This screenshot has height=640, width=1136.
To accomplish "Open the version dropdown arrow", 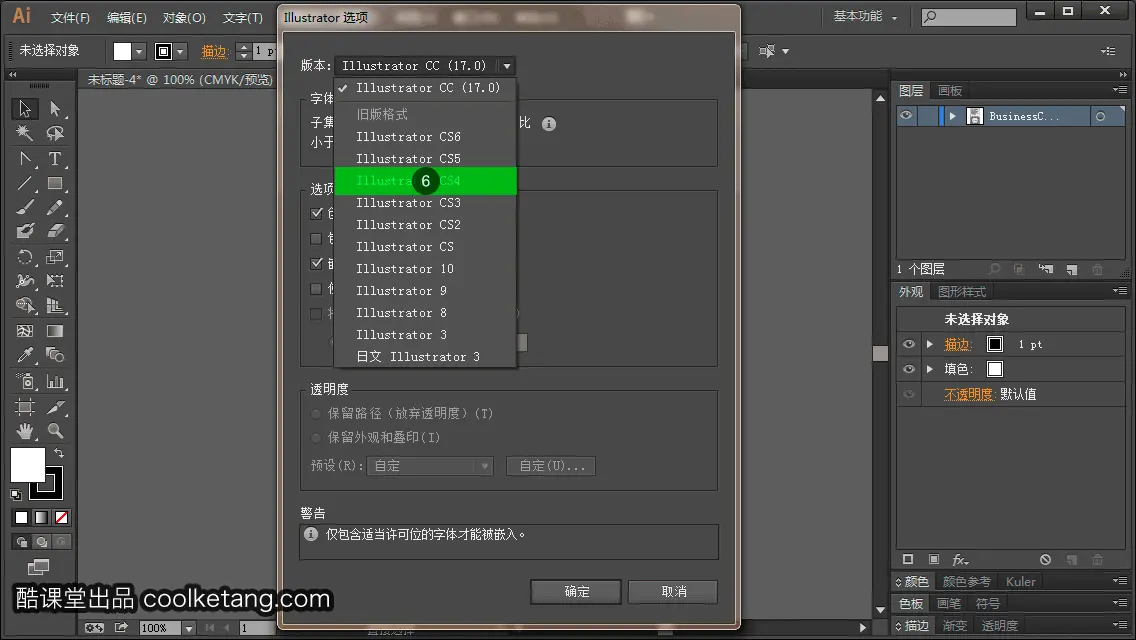I will point(507,66).
